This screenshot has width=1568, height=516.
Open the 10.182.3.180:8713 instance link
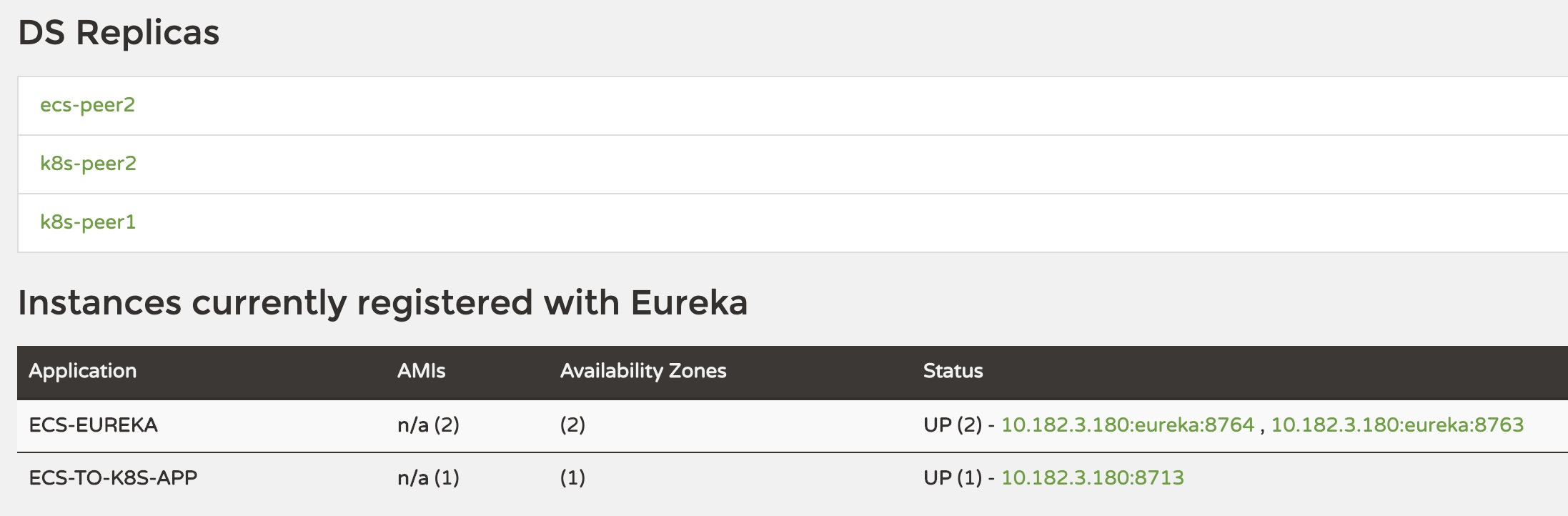coord(1092,478)
